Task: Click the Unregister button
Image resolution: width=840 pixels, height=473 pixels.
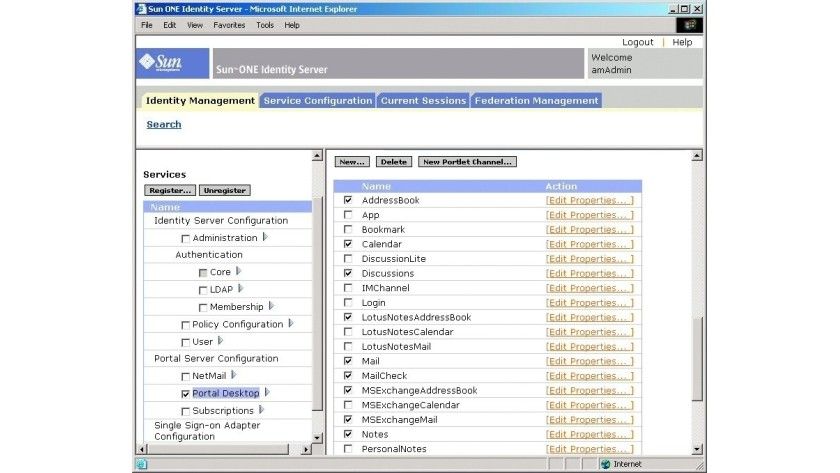Action: [224, 190]
